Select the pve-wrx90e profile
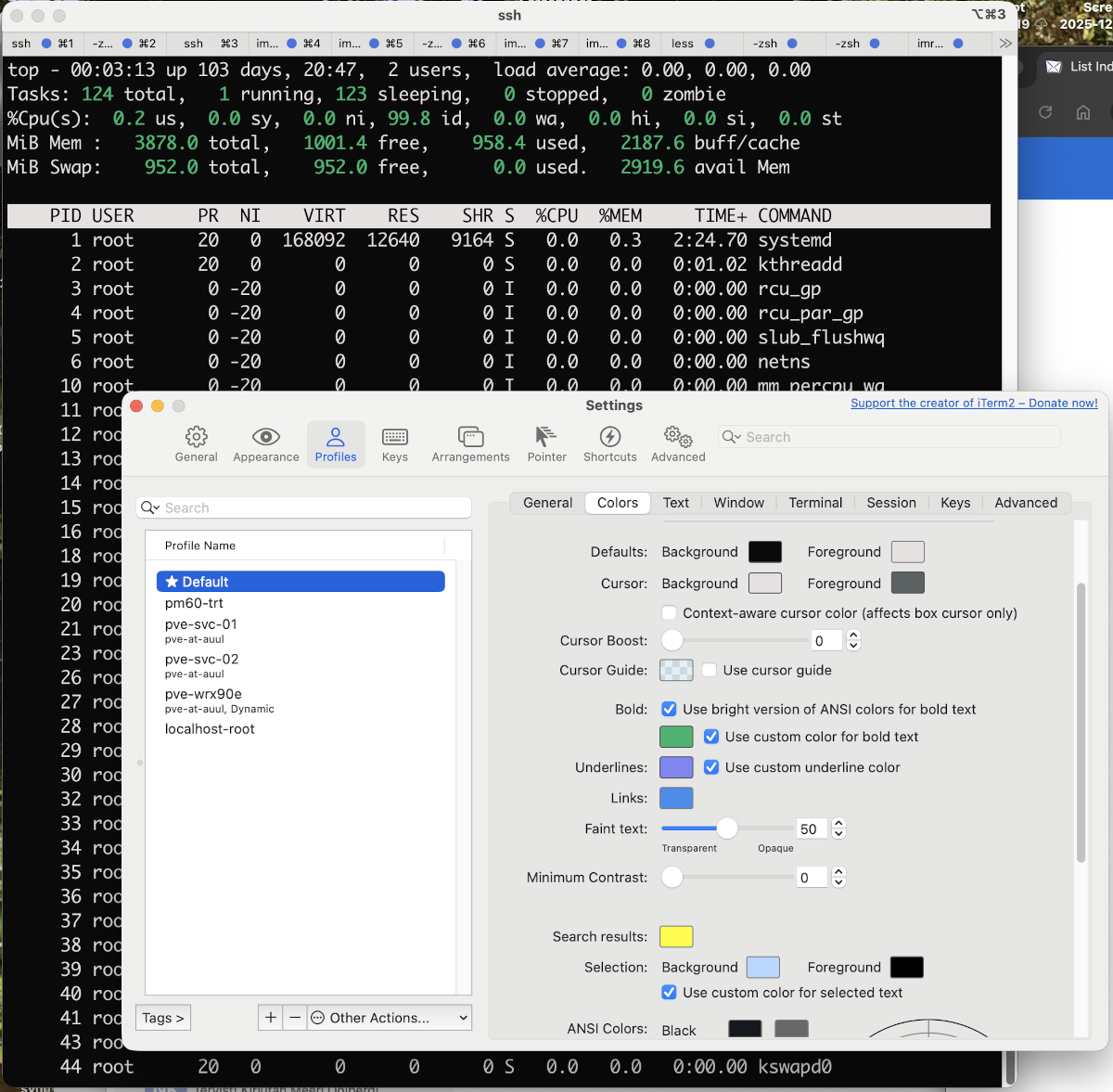 click(204, 694)
